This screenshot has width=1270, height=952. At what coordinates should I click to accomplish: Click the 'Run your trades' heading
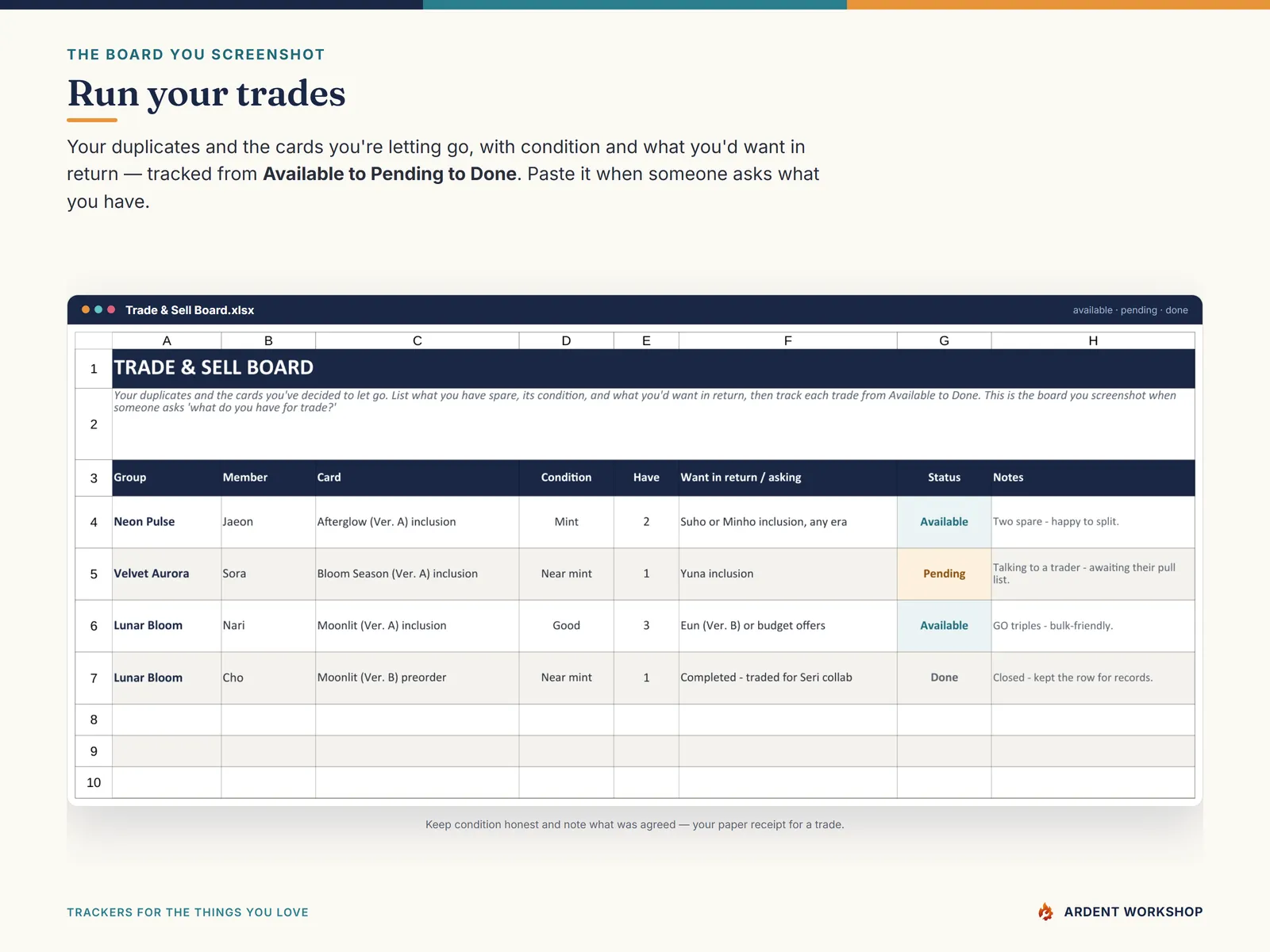pos(206,94)
